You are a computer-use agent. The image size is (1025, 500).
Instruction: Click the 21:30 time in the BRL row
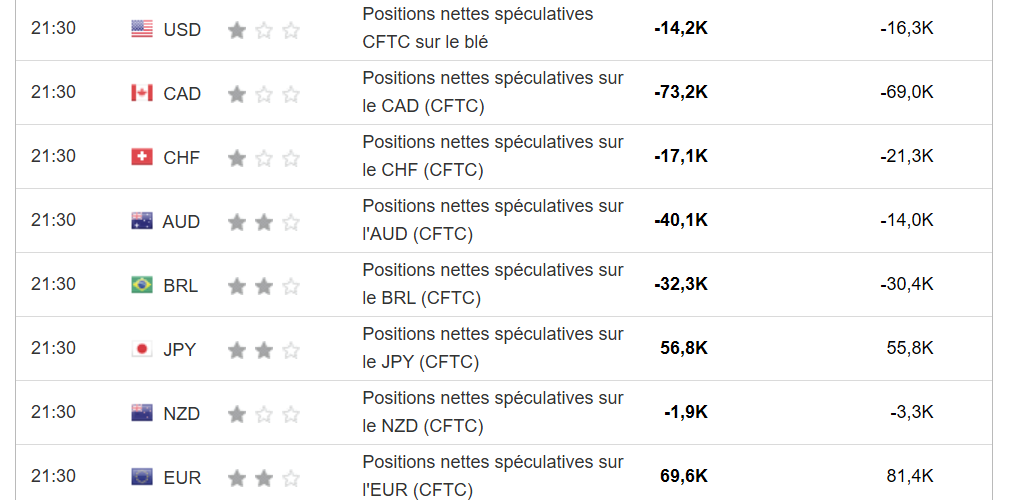53,284
